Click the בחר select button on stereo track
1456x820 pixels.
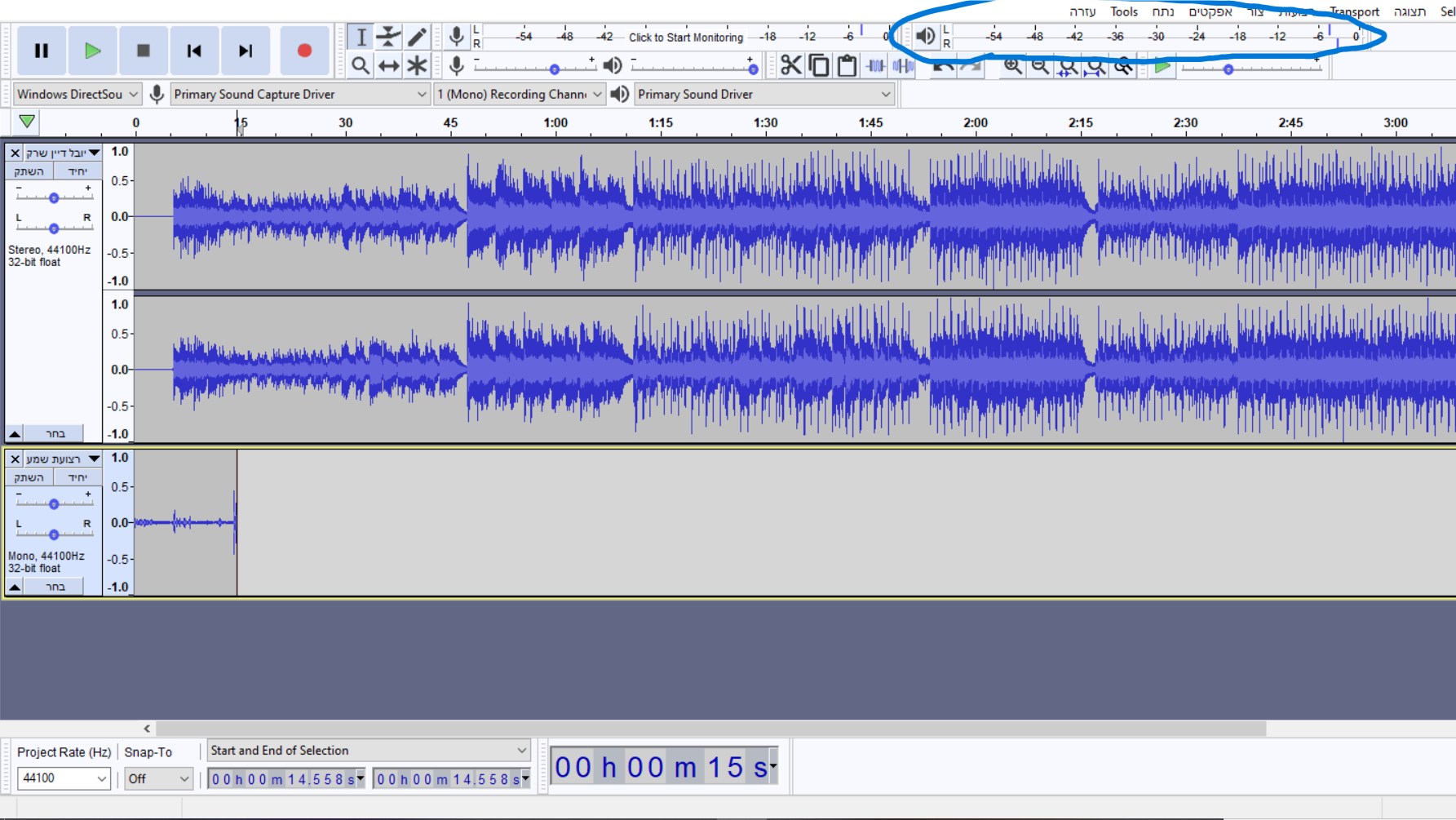pos(55,433)
